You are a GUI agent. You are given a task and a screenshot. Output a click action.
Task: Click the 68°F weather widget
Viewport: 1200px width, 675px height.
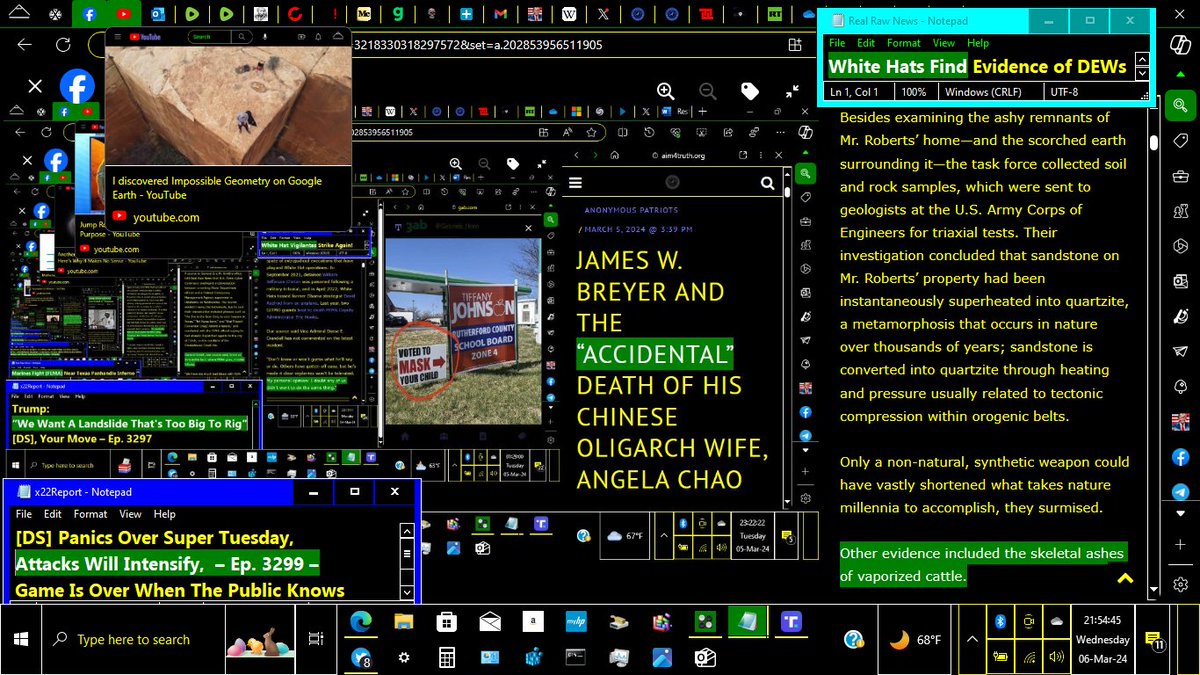(914, 639)
